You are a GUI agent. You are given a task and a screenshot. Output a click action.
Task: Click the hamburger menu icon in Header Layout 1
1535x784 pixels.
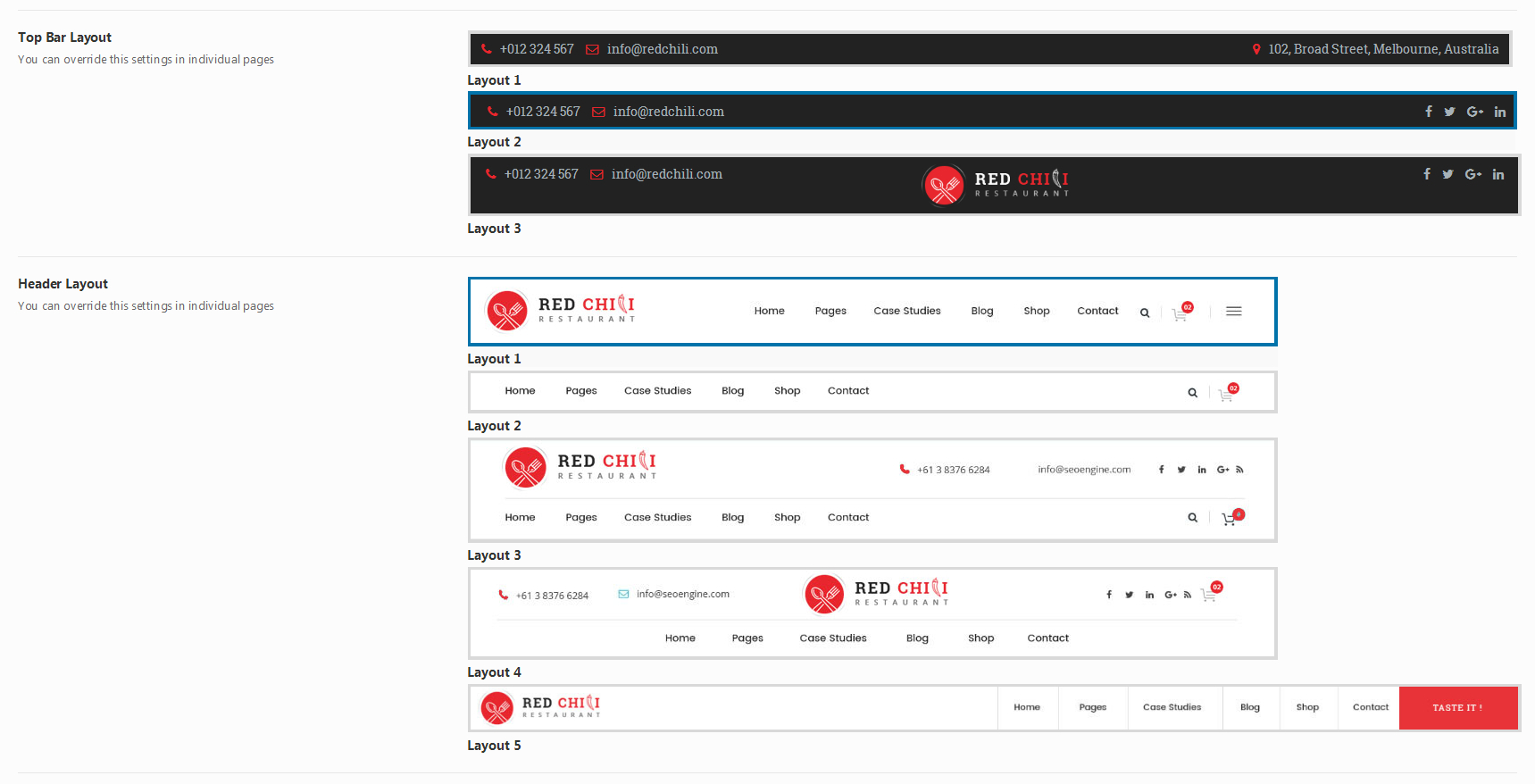pos(1234,312)
